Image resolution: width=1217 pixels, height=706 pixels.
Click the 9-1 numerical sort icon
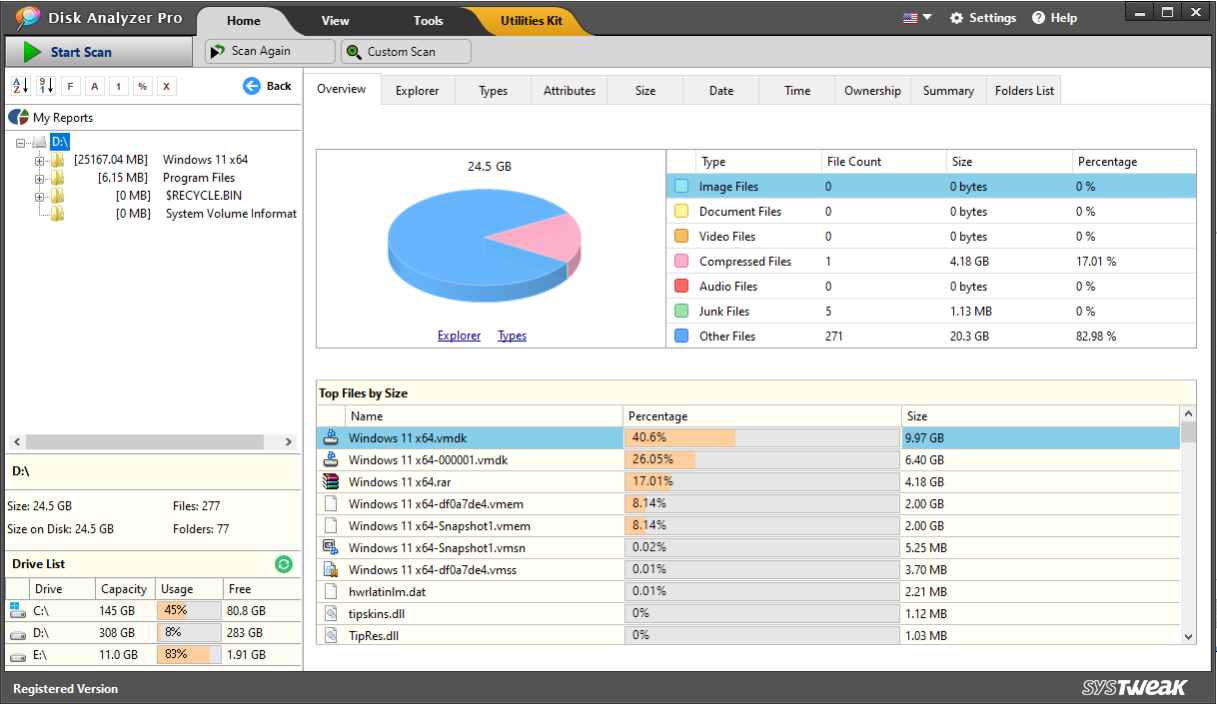(x=44, y=85)
